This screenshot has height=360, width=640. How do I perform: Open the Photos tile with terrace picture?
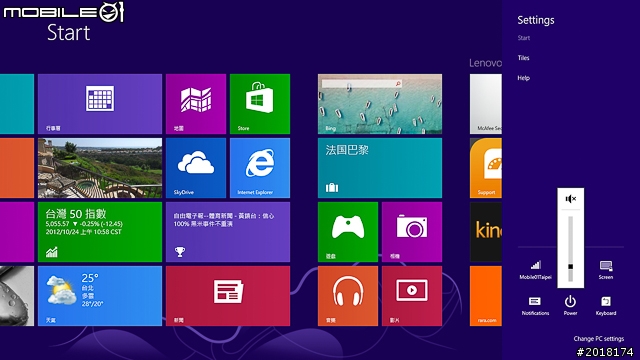coord(100,168)
